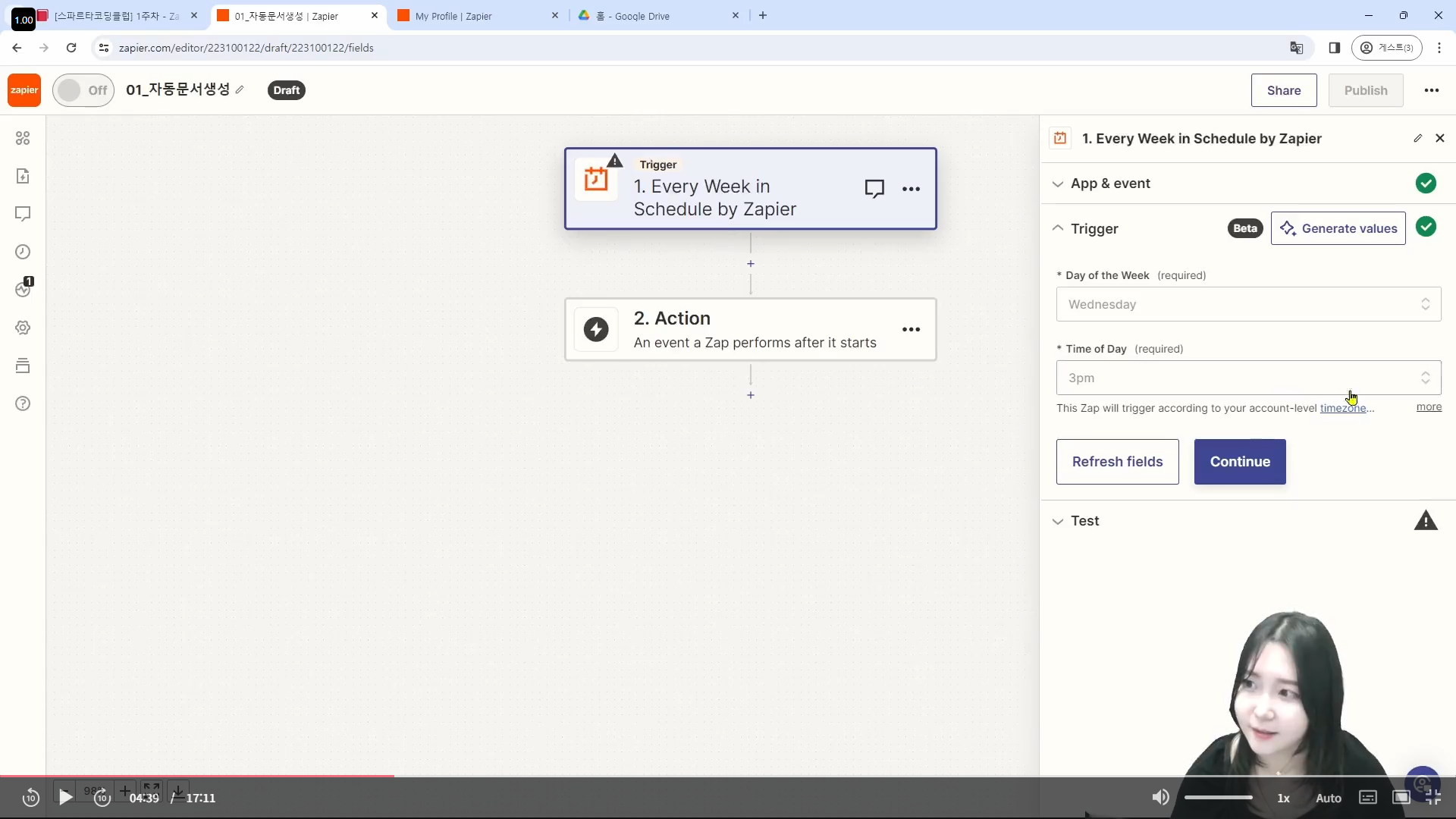Click the Schedule by Zapier calendar icon on the trigger
The height and width of the screenshot is (819, 1456).
596,180
